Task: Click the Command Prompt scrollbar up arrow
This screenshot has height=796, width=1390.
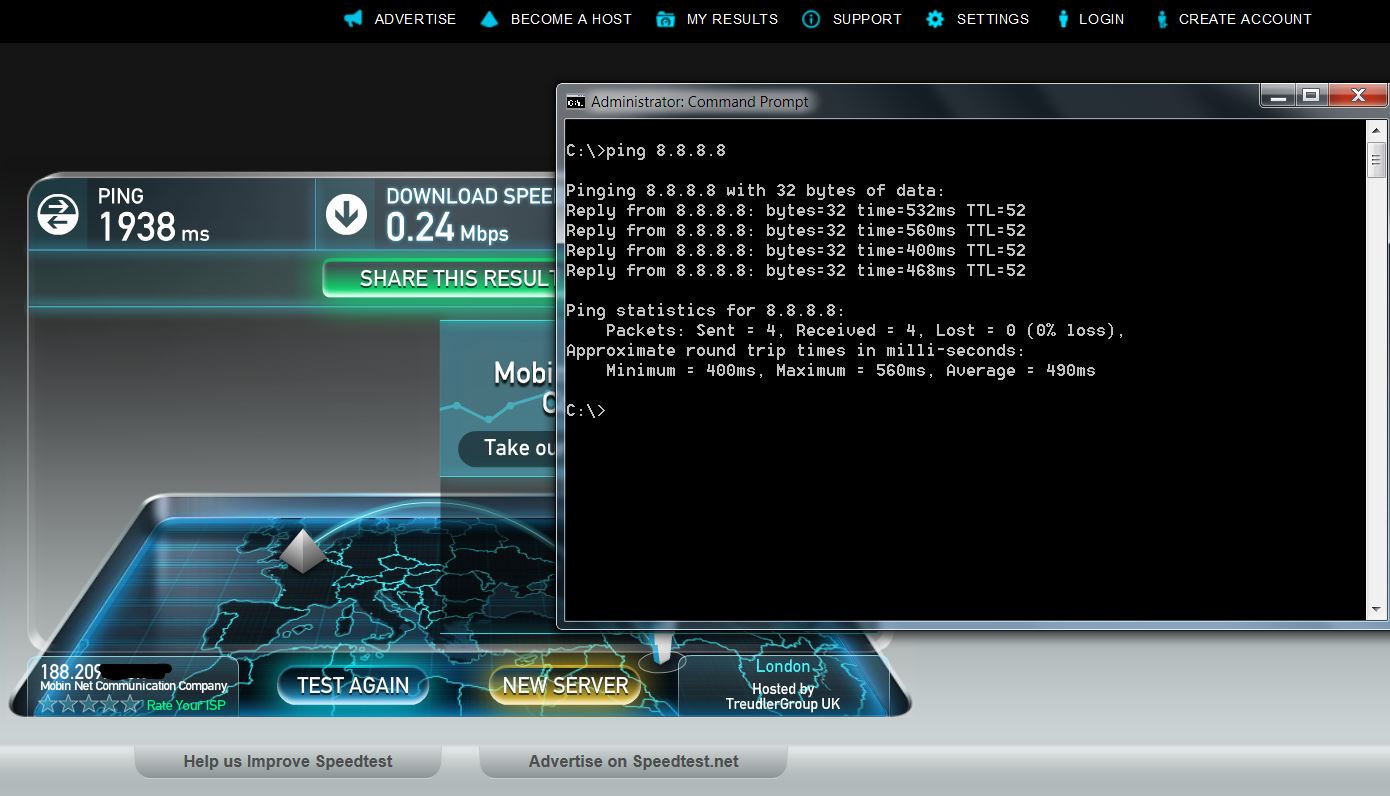Action: coord(1376,130)
